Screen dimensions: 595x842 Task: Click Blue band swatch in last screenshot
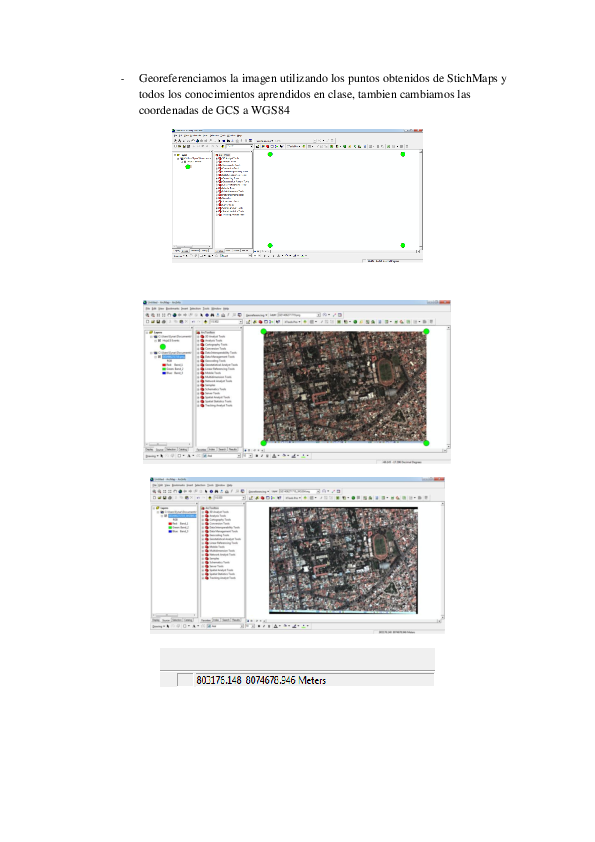(x=170, y=531)
